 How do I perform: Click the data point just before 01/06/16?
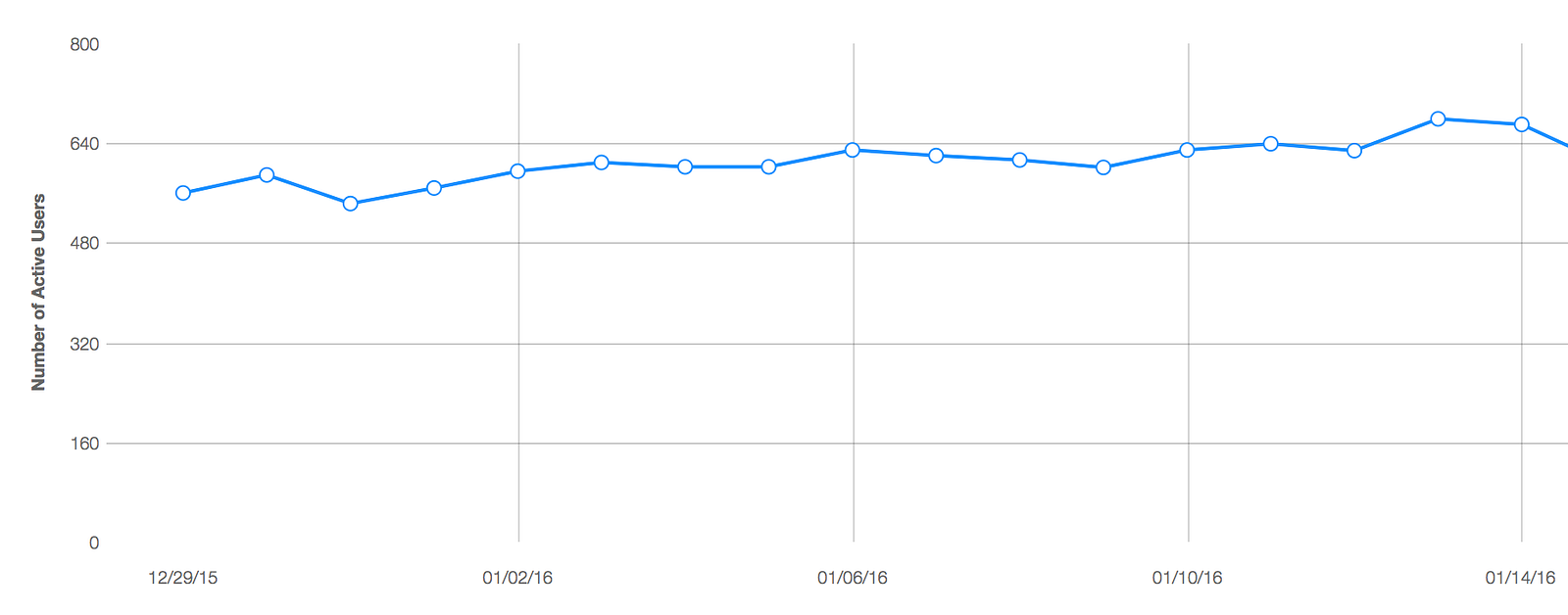[768, 166]
